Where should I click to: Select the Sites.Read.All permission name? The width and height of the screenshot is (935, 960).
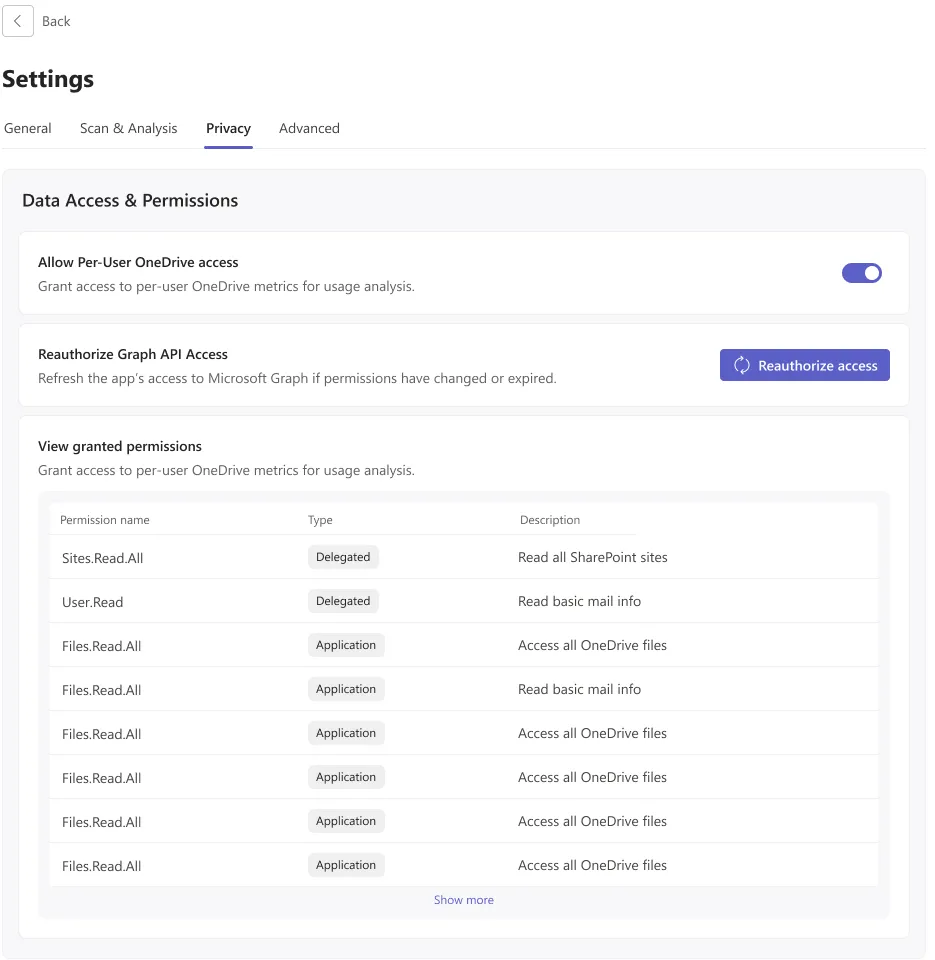(x=102, y=558)
